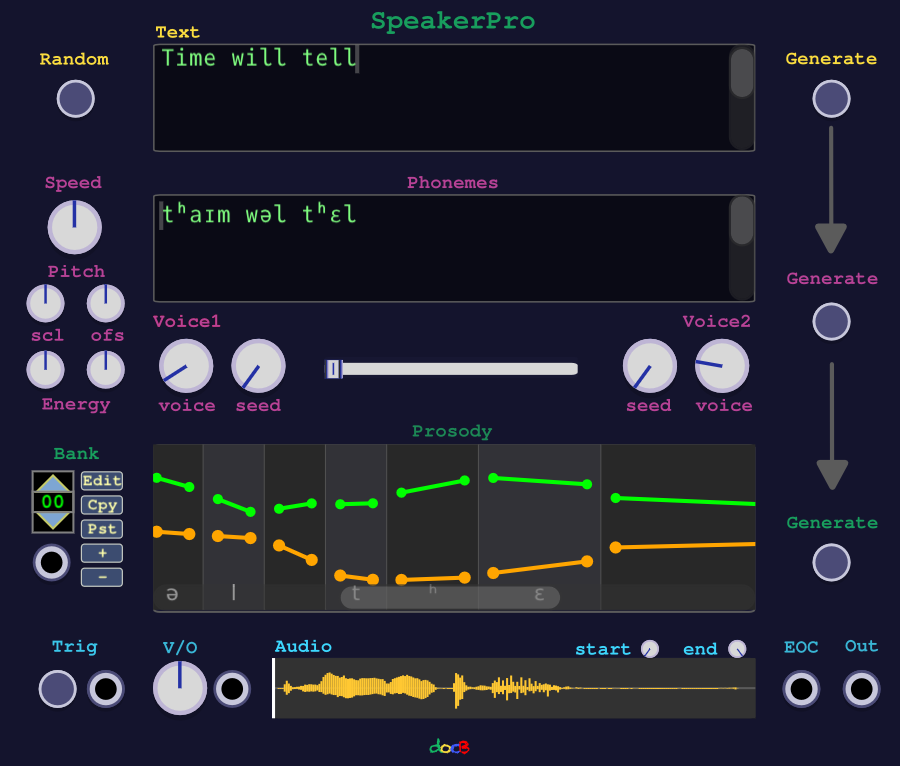Click the Voice2 seed knob
Image resolution: width=900 pixels, height=766 pixels.
(649, 366)
